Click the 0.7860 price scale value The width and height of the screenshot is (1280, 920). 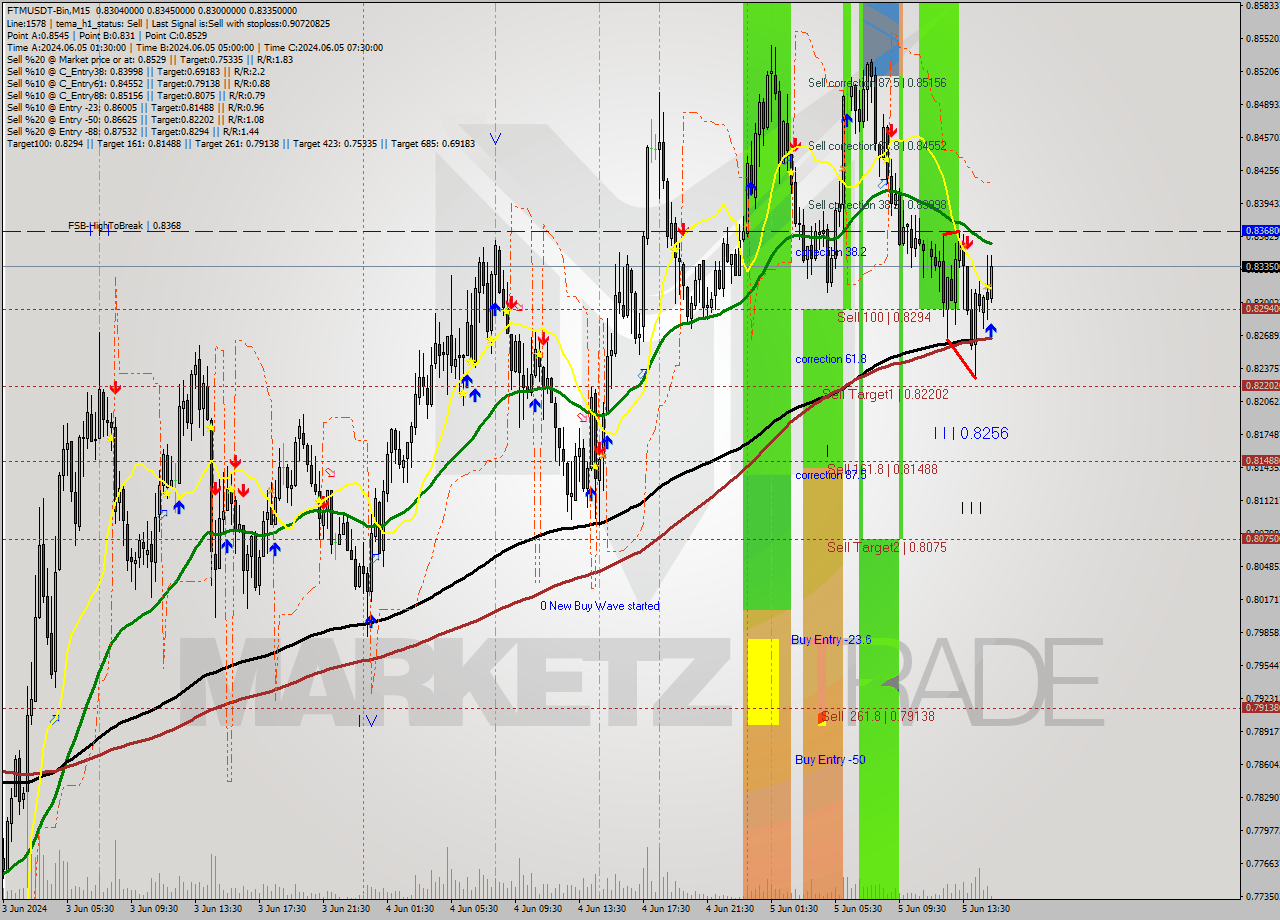click(x=1261, y=764)
